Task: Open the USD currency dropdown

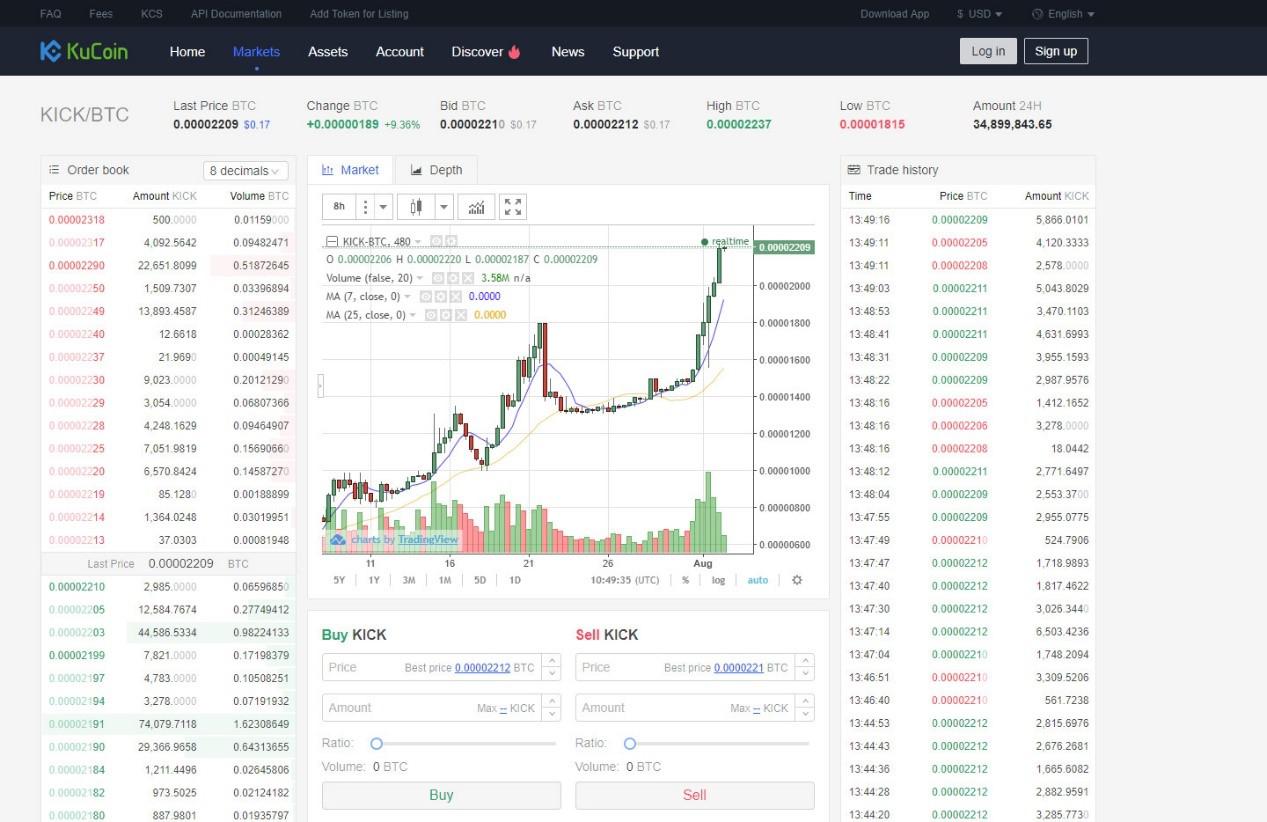Action: coord(979,14)
